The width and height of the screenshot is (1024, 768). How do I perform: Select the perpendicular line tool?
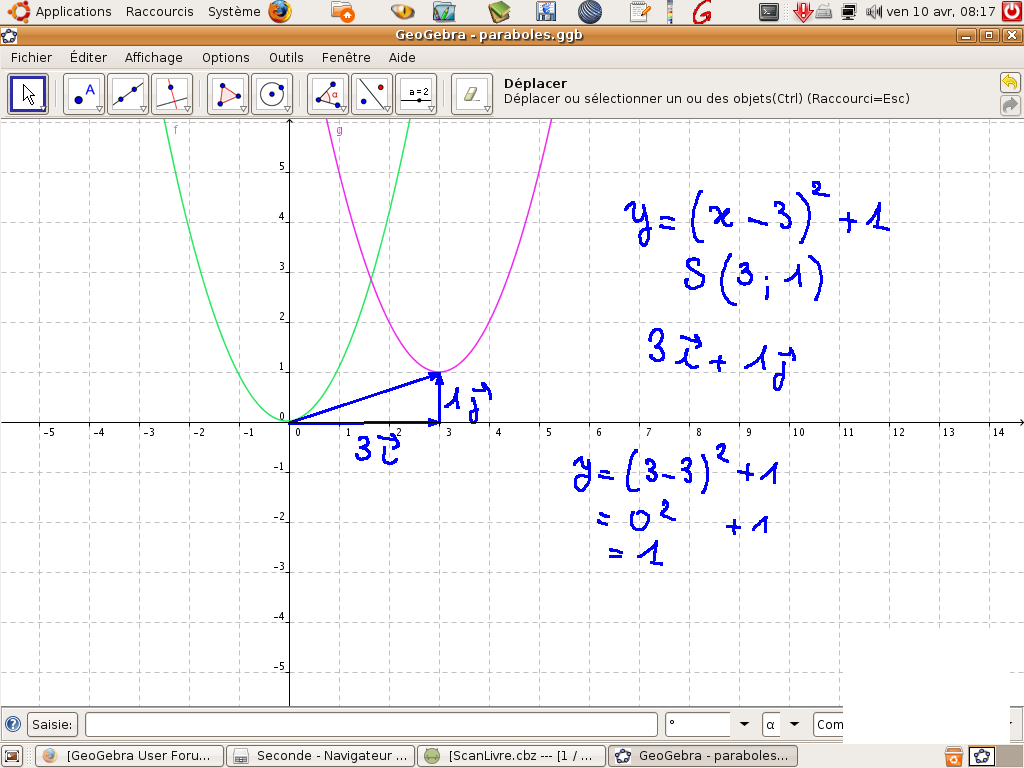[x=172, y=95]
